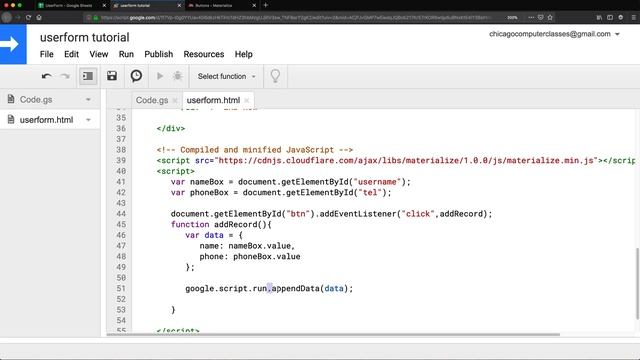Screen dimensions: 640x360
Task: Close the userform.html editor tab
Action: pyautogui.click(x=247, y=100)
